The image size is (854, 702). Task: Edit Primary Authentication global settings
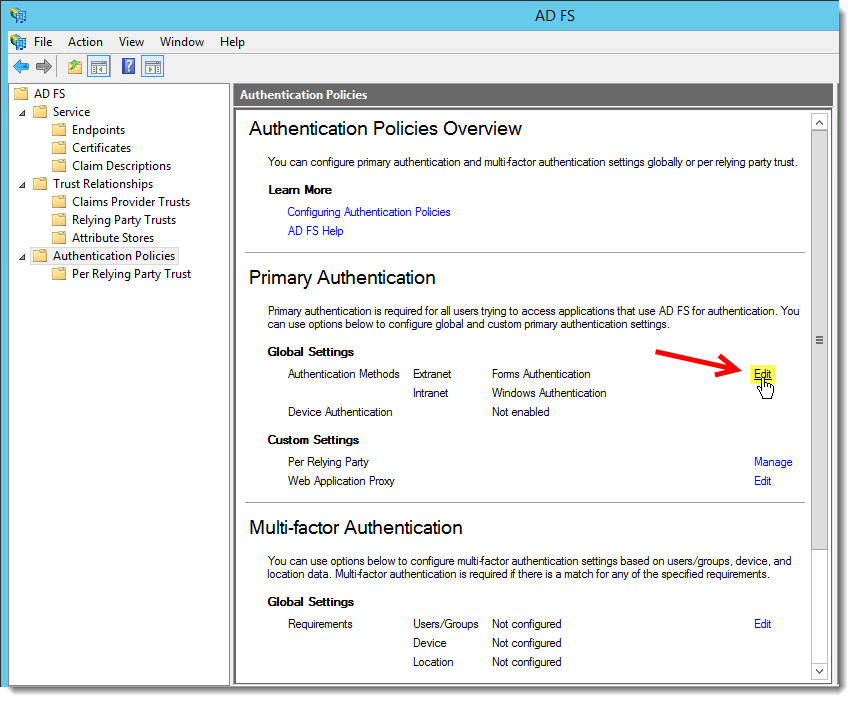click(x=762, y=374)
